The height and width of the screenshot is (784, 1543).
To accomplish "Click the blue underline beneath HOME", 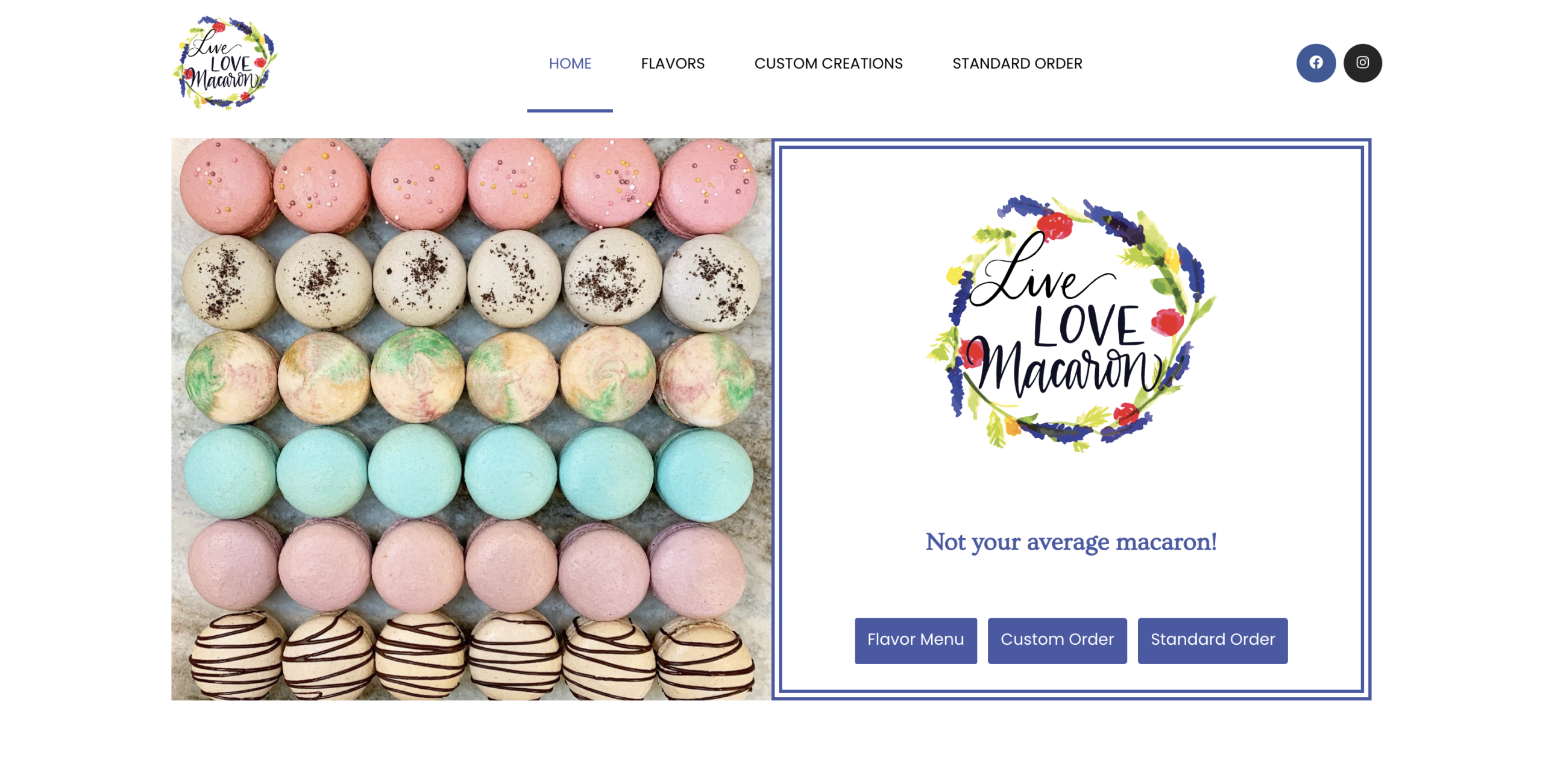I will [569, 110].
